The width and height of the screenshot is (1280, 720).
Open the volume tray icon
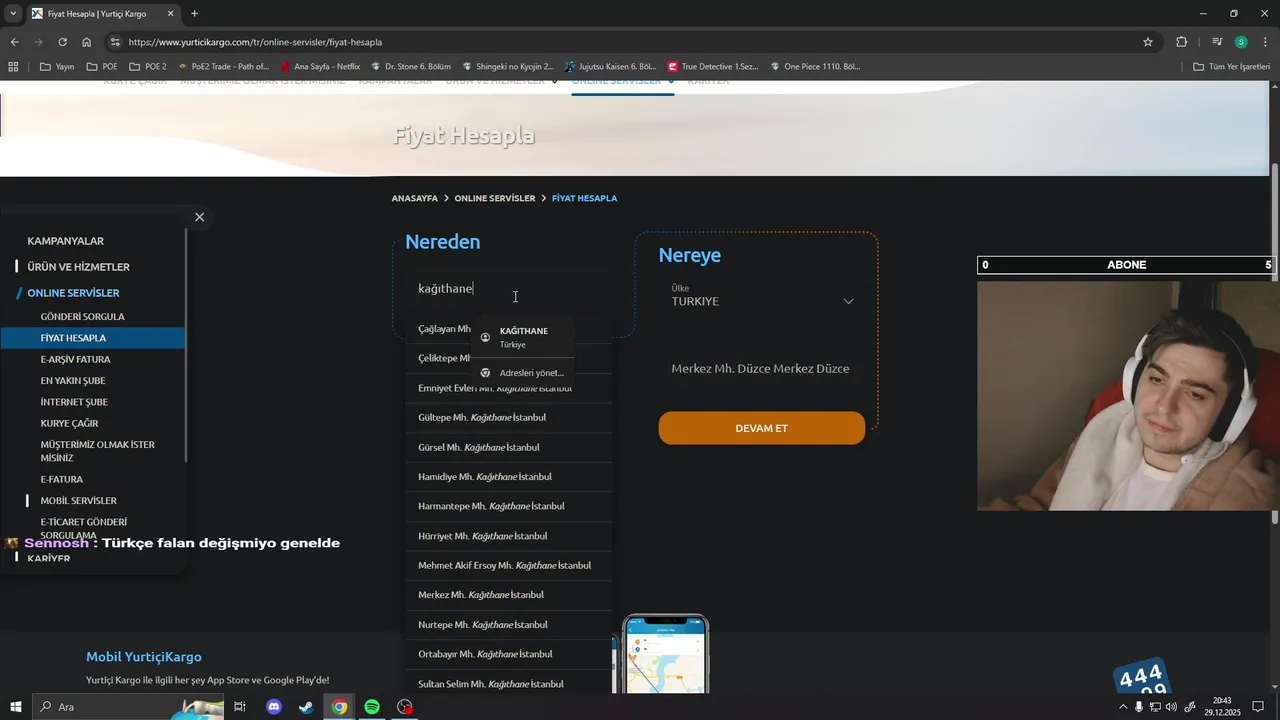[1172, 707]
